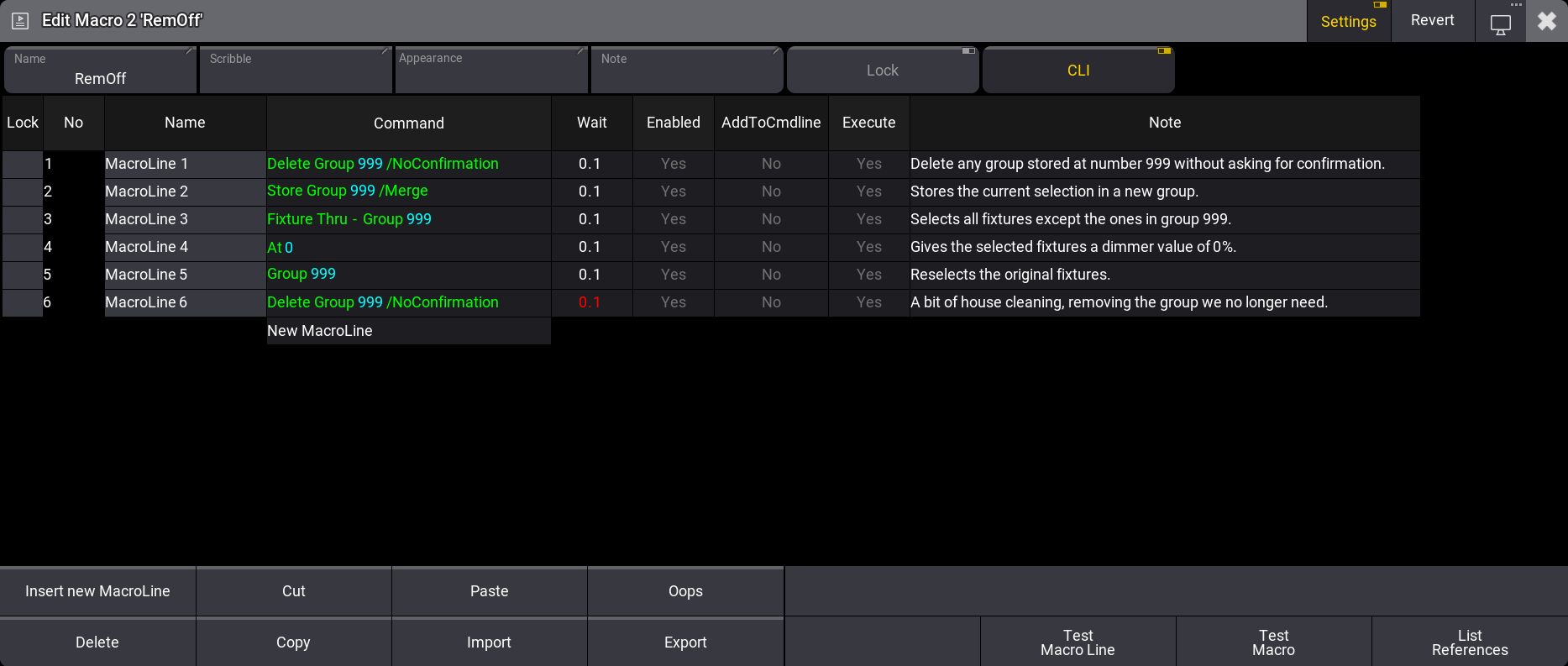The width and height of the screenshot is (1568, 666).
Task: Click the New MacroLine row
Action: click(x=408, y=331)
